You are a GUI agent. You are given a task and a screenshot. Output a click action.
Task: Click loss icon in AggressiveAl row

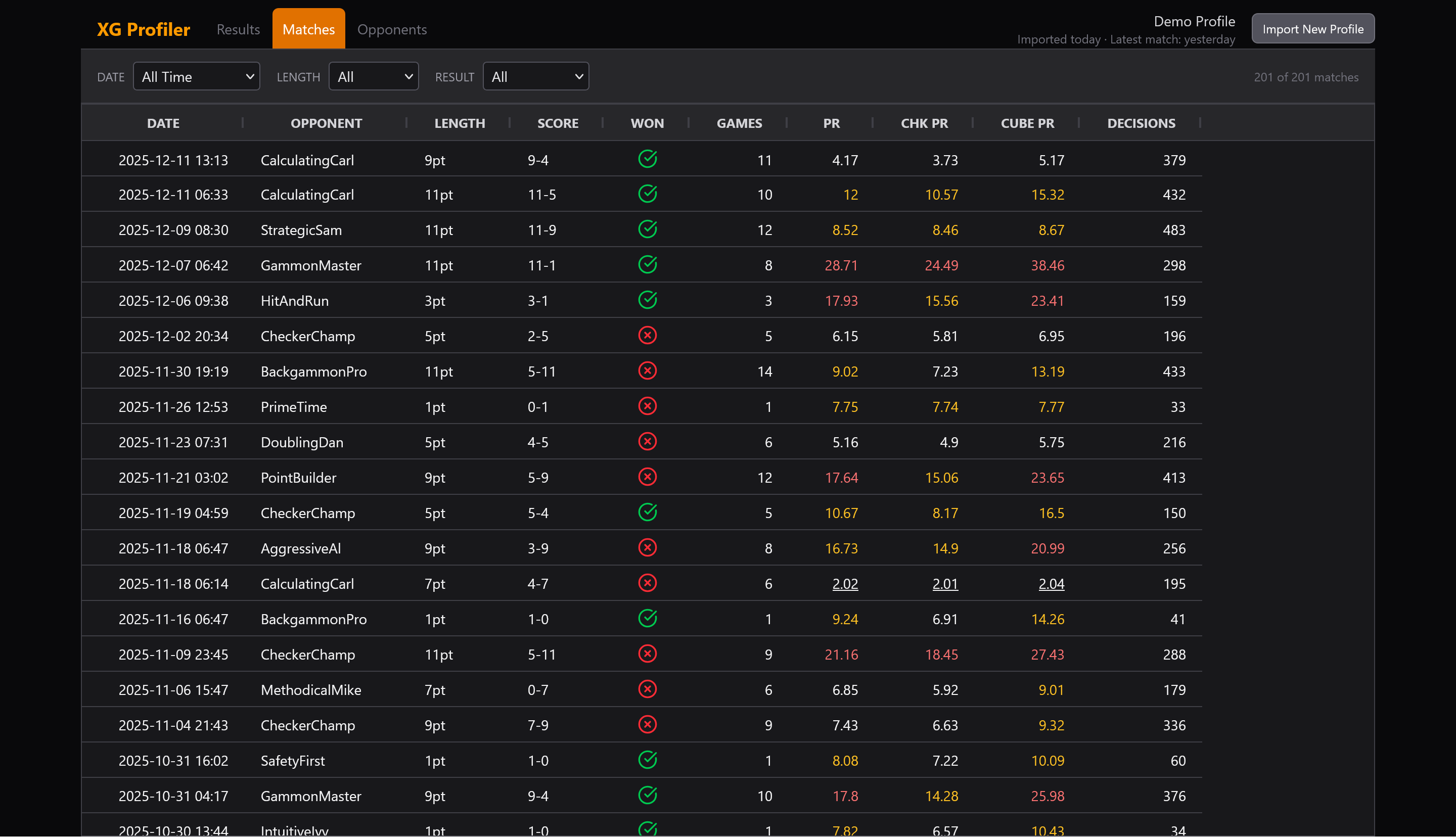tap(647, 548)
